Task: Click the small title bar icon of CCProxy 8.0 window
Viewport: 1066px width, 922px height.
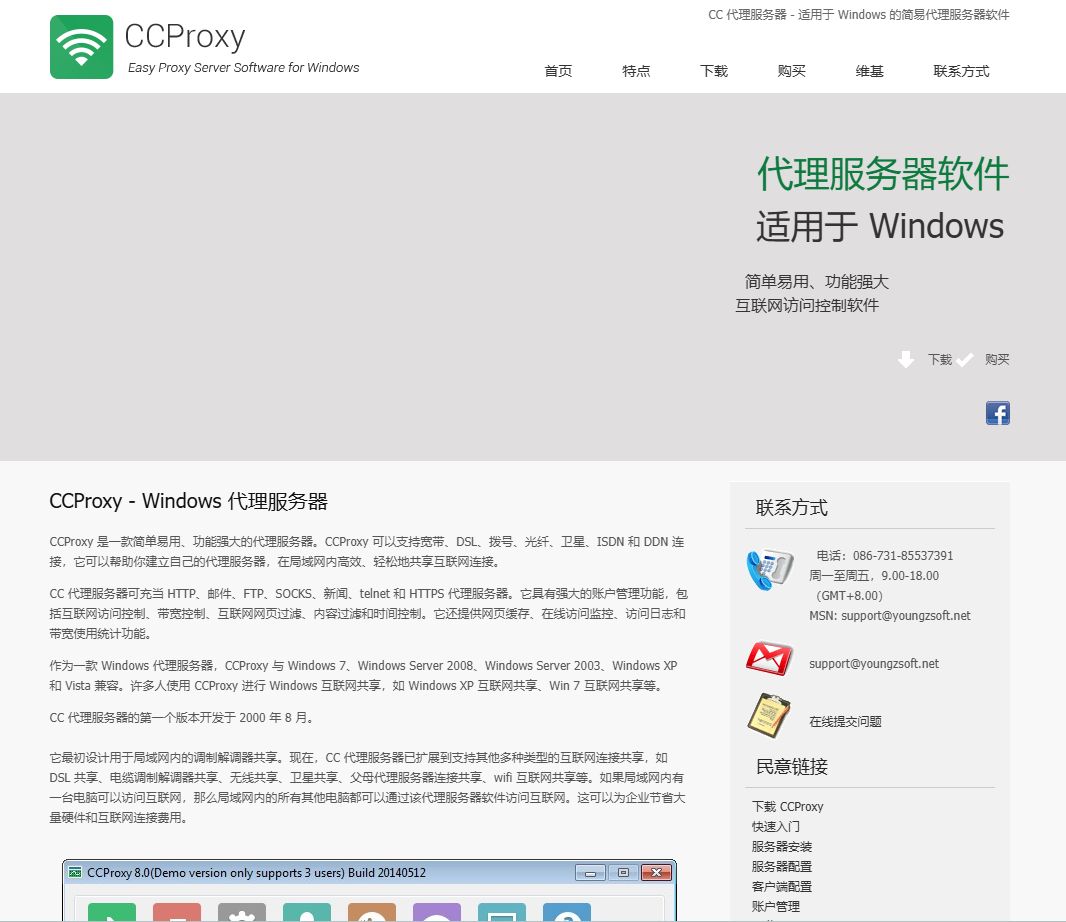Action: point(75,872)
